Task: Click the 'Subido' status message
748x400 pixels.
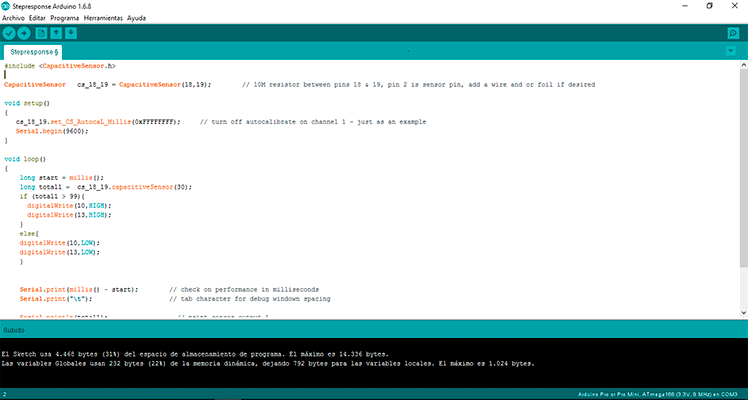Action: 14,330
